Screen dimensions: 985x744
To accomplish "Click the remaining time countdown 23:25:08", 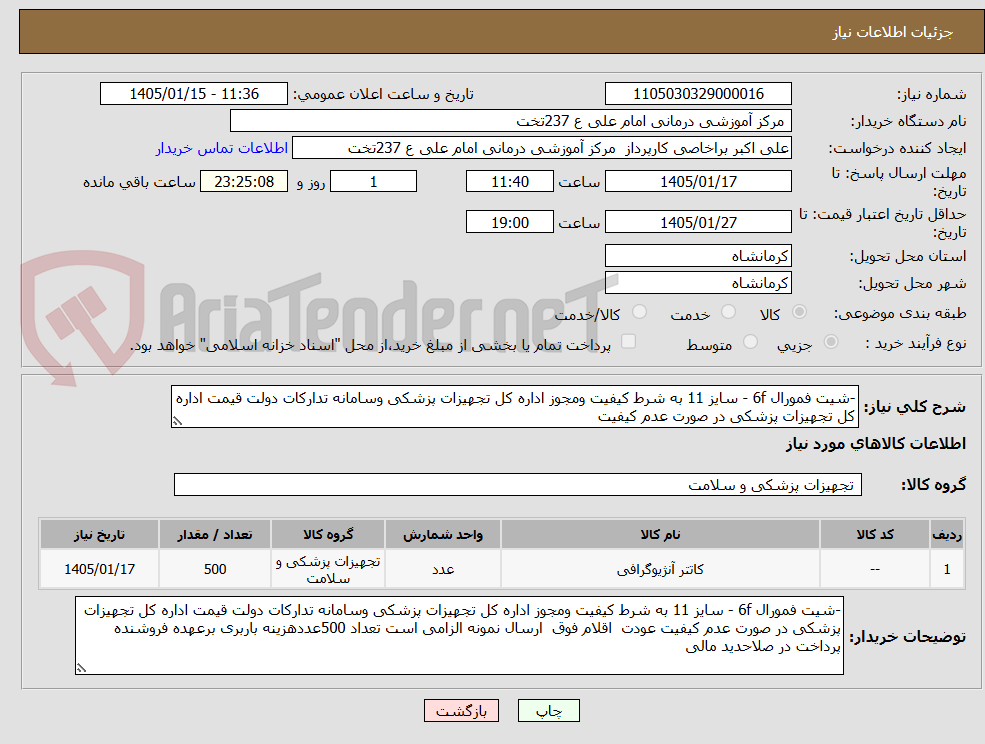I will pyautogui.click(x=244, y=182).
